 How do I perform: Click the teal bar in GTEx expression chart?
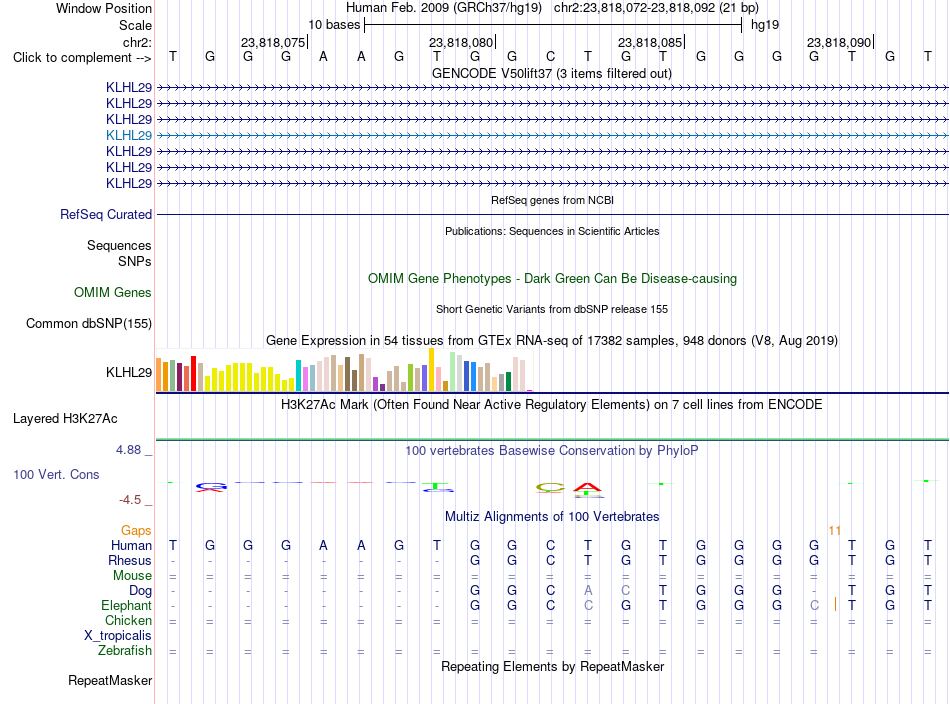298,376
